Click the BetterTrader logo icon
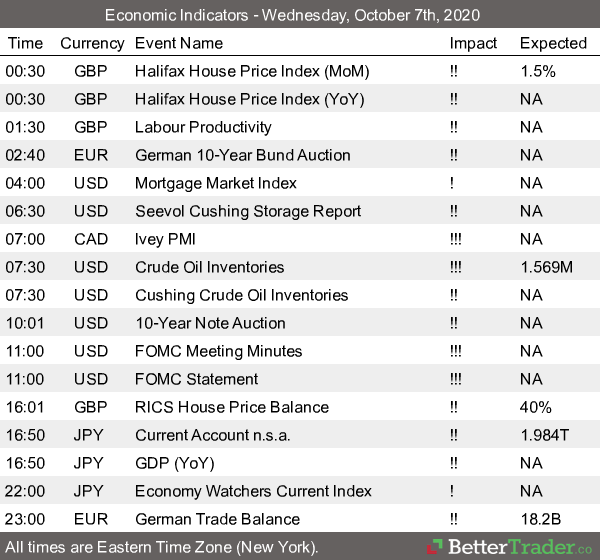This screenshot has width=600, height=560. 435,547
